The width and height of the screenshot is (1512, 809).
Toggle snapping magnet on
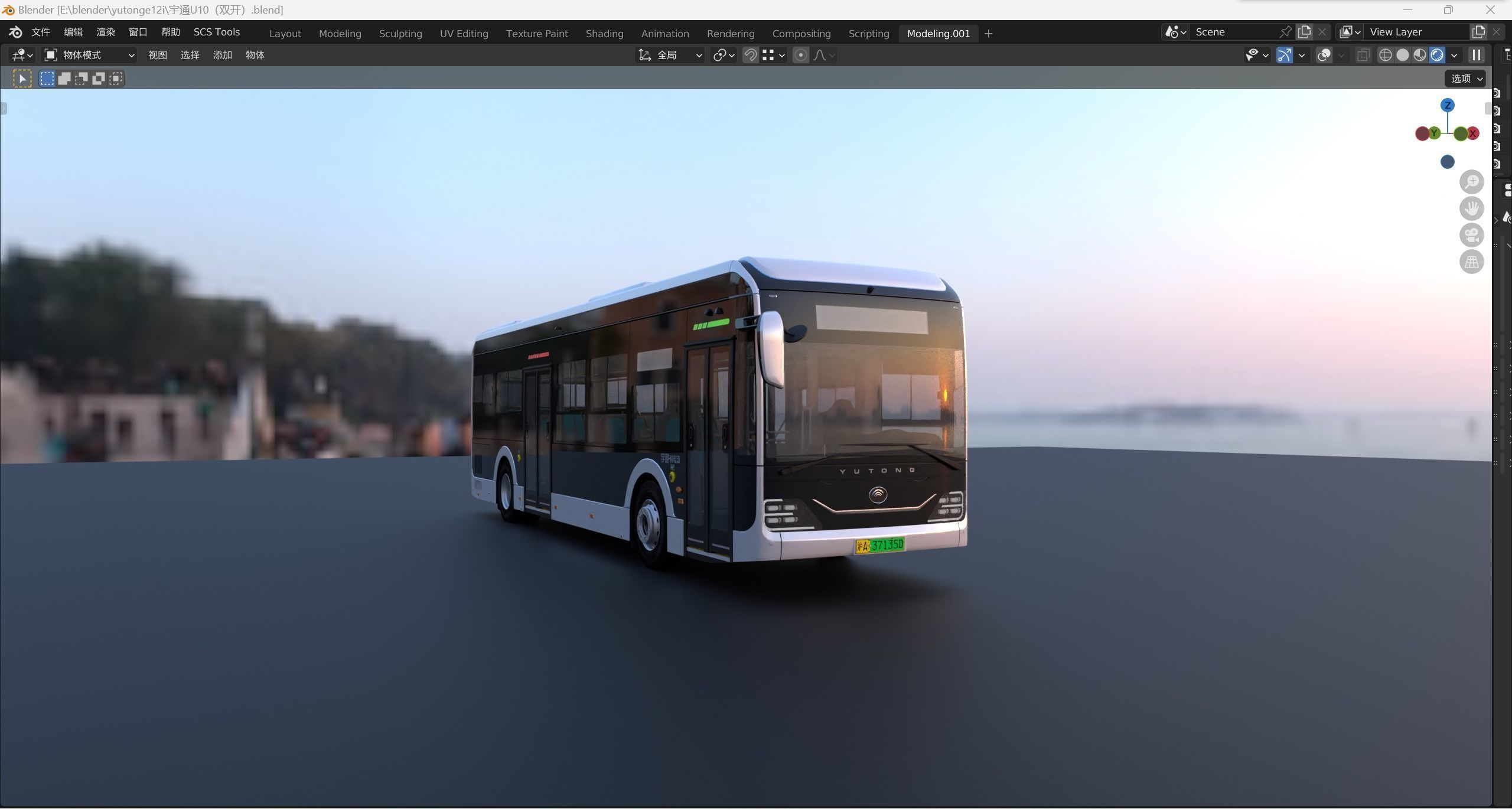click(750, 55)
